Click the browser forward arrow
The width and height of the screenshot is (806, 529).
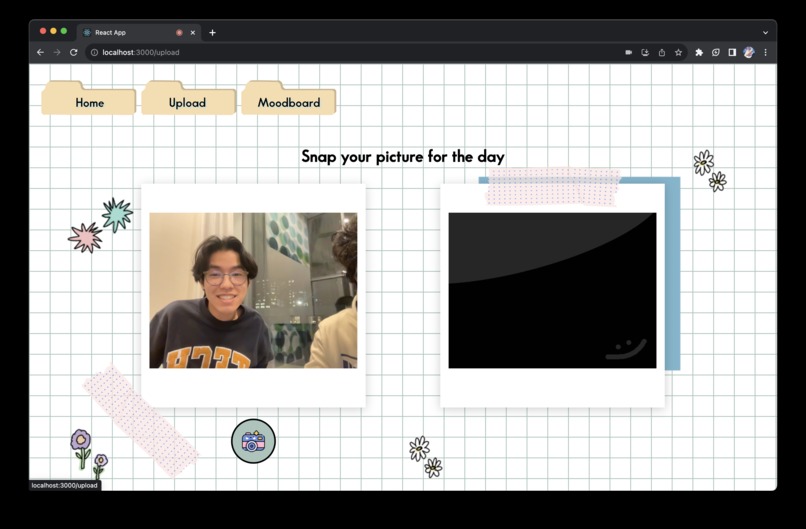(x=57, y=52)
